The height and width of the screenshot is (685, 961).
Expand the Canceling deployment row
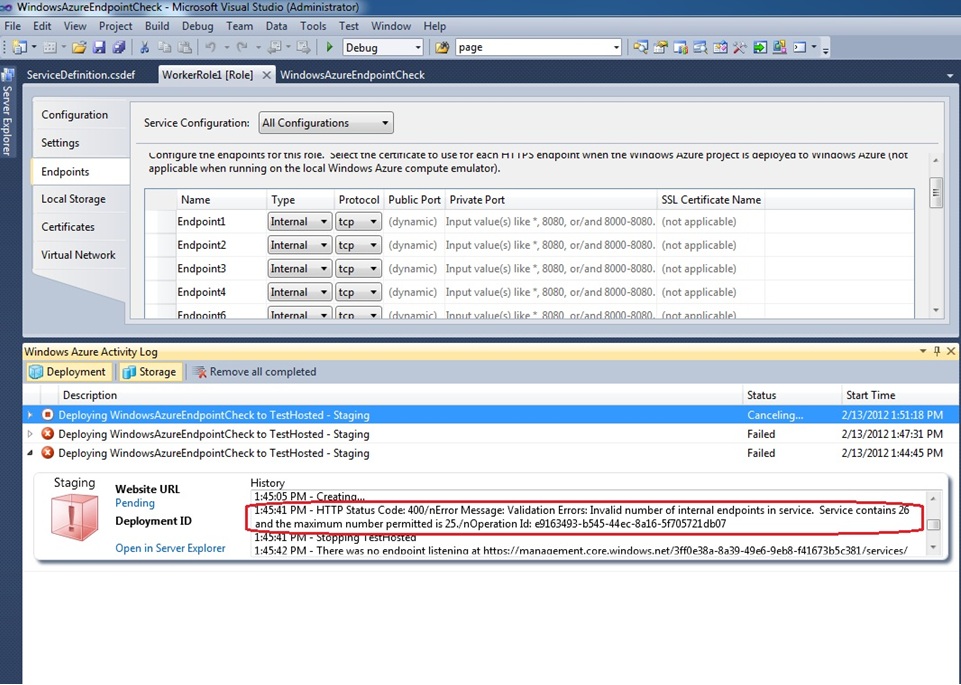30,415
